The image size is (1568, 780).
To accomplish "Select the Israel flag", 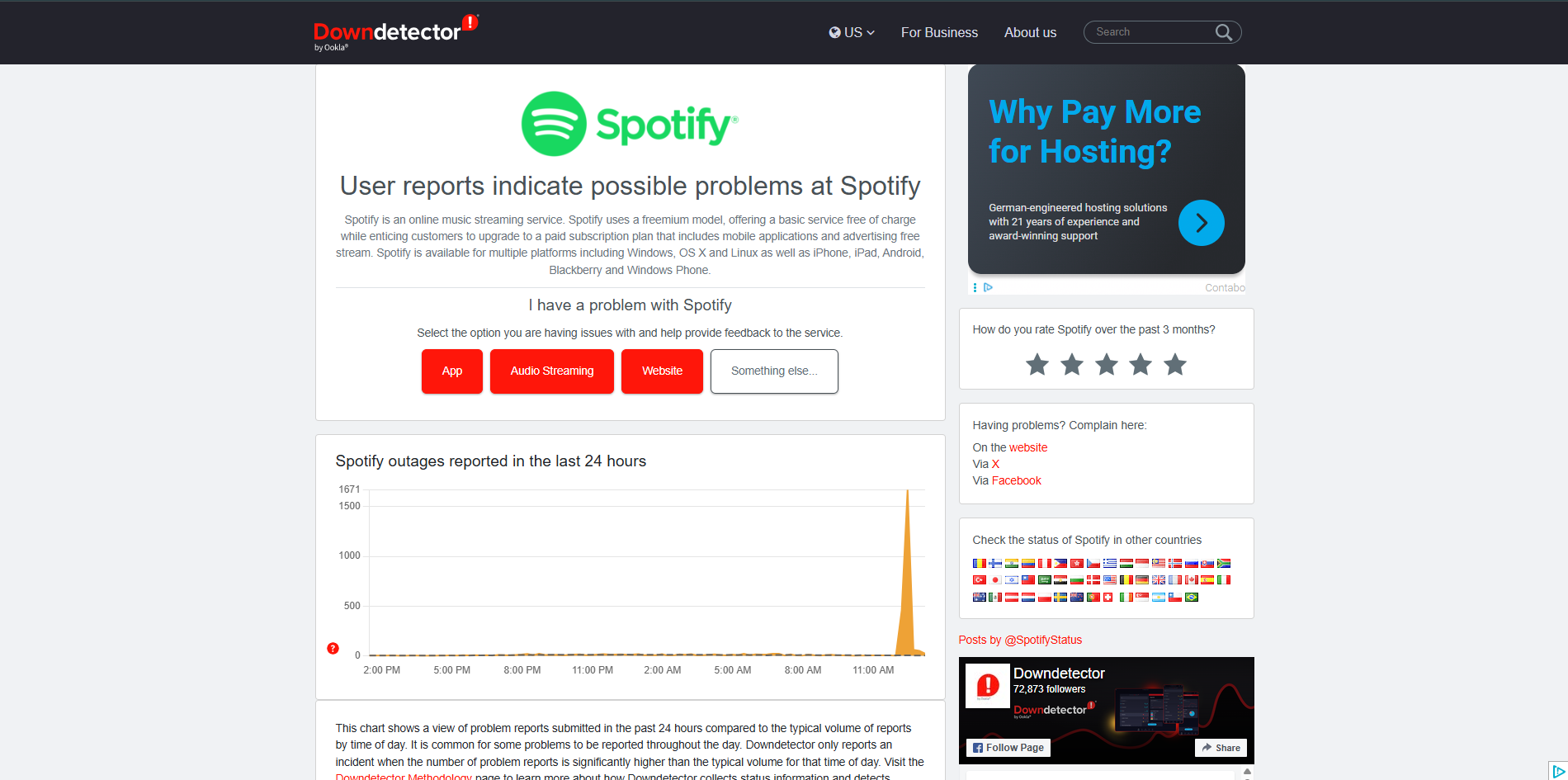I will 1012,580.
